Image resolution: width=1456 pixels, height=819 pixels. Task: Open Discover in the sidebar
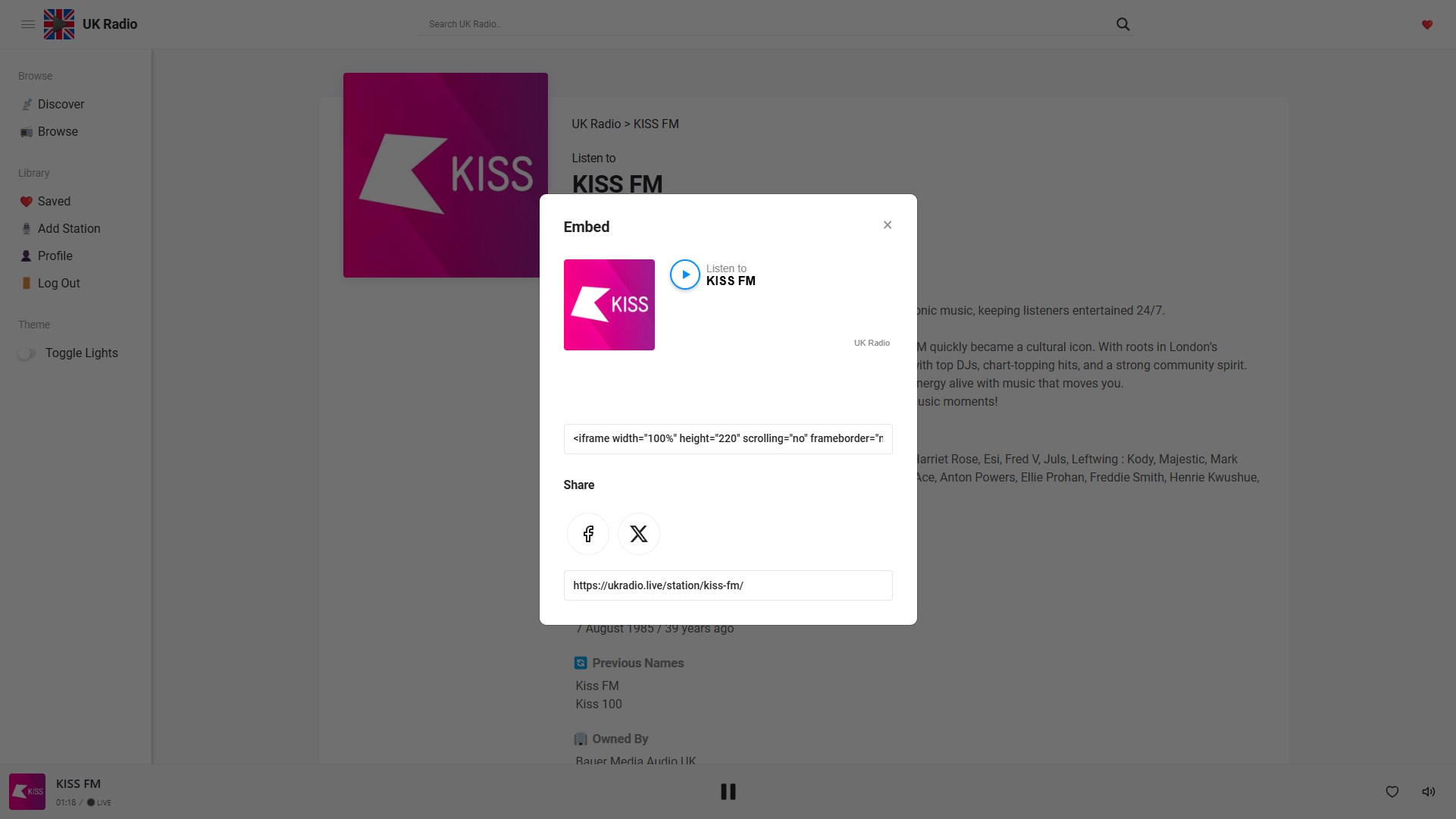[x=61, y=105]
